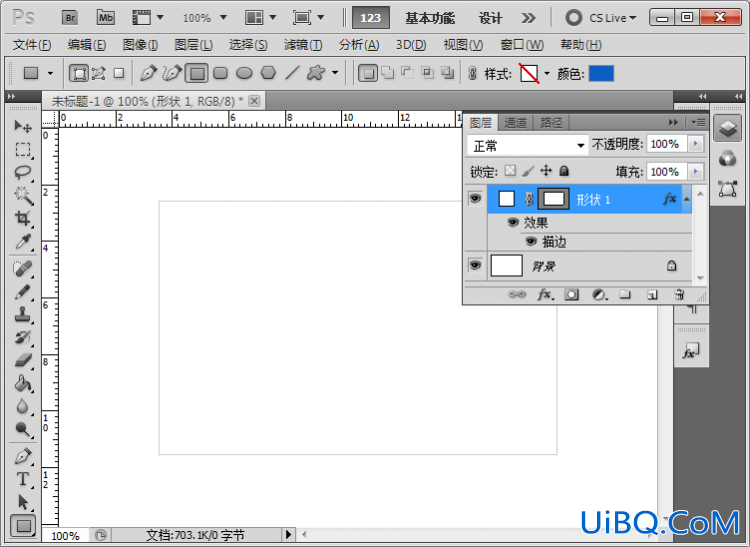Screen dimensions: 750x547
Task: Open the blend mode 正常 dropdown
Action: pos(527,145)
